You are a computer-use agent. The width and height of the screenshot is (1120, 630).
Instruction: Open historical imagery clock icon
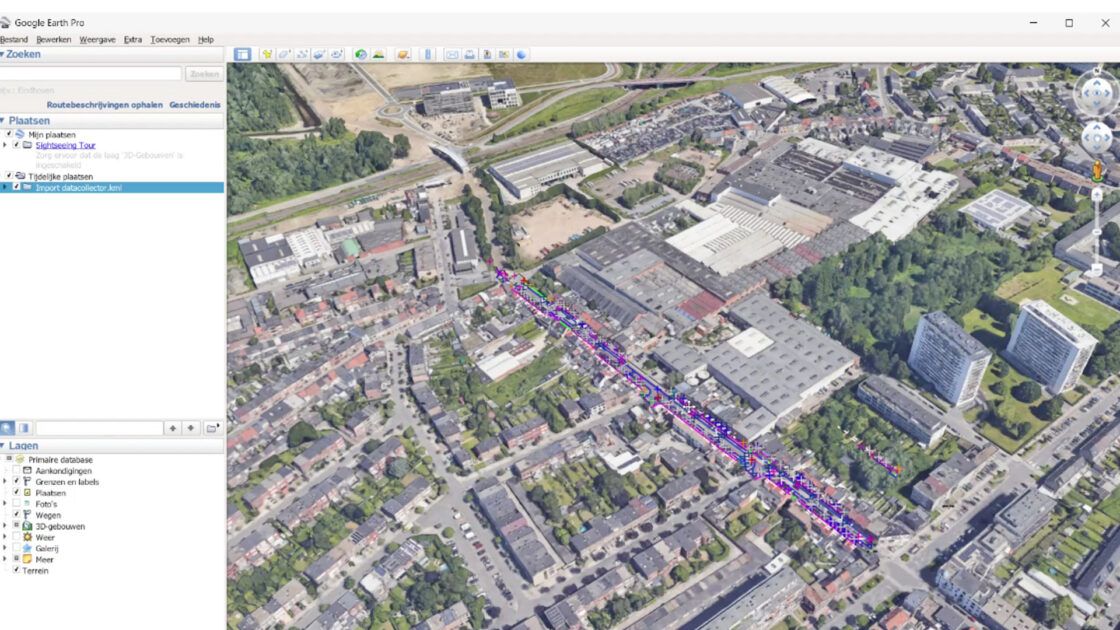(x=361, y=54)
